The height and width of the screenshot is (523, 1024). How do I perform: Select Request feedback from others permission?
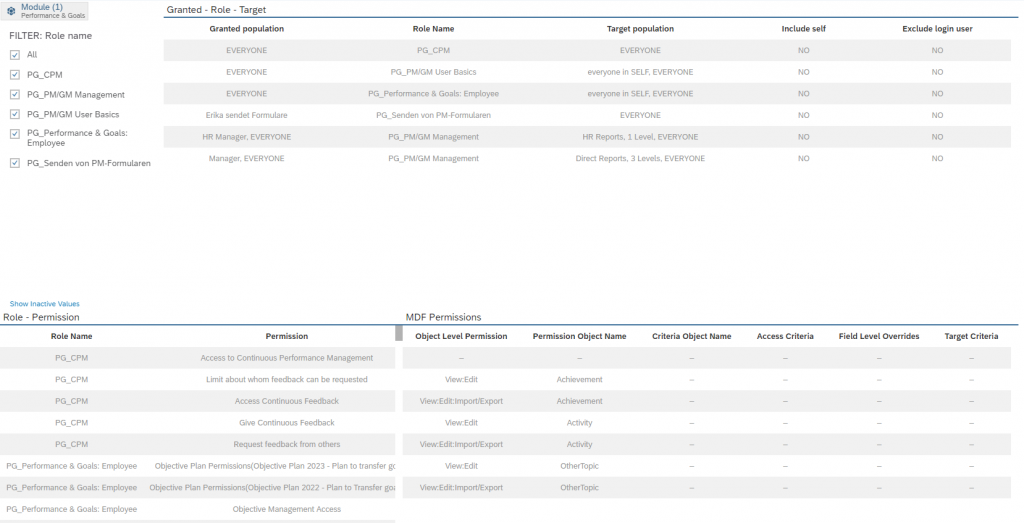pyautogui.click(x=287, y=444)
